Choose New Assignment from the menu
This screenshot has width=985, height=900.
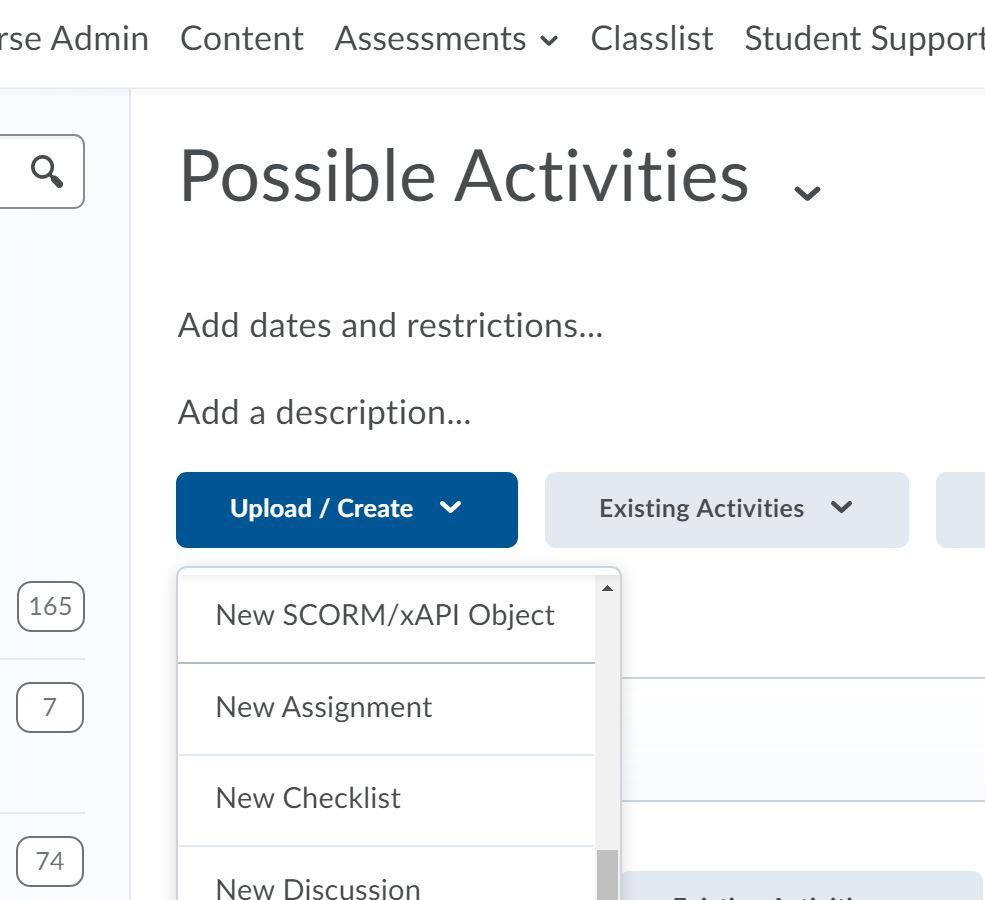(323, 707)
